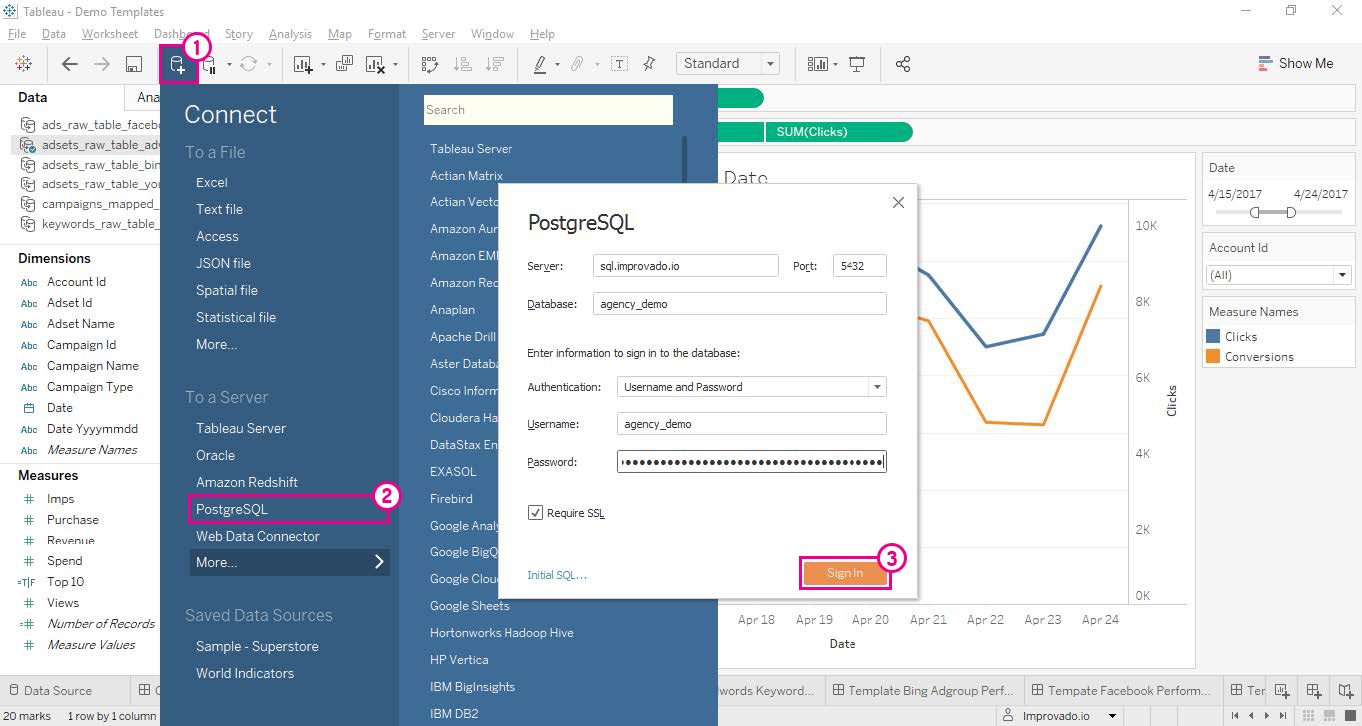Select PostgreSQL under To a Server

tap(232, 509)
